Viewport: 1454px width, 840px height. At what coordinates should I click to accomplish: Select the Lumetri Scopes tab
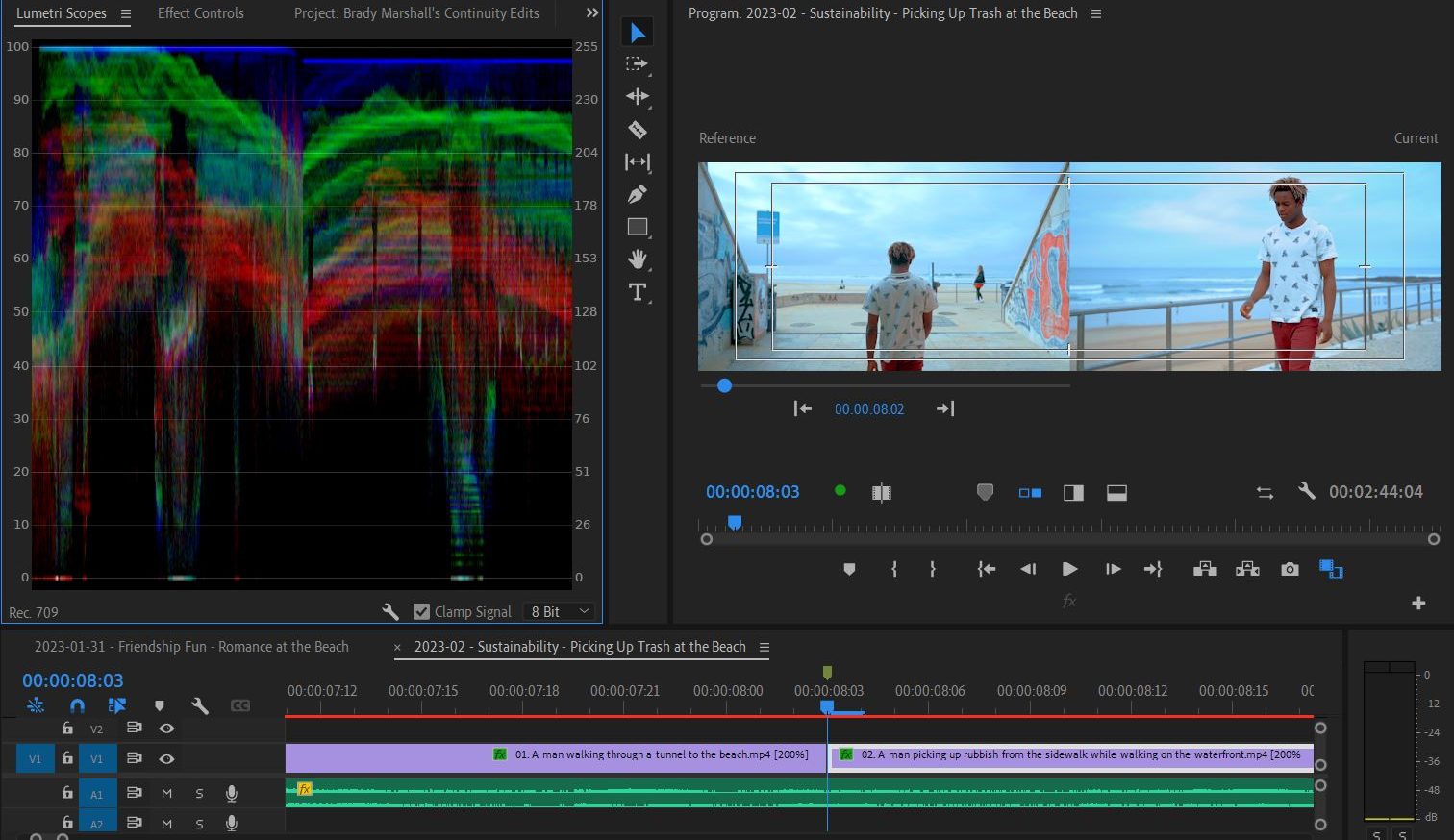[x=62, y=13]
